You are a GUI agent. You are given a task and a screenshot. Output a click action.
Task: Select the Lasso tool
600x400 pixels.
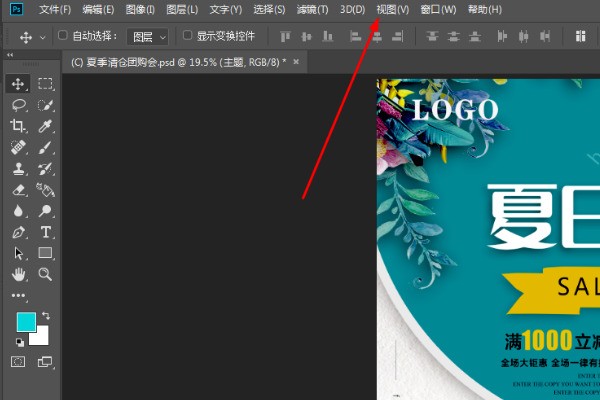click(x=18, y=105)
